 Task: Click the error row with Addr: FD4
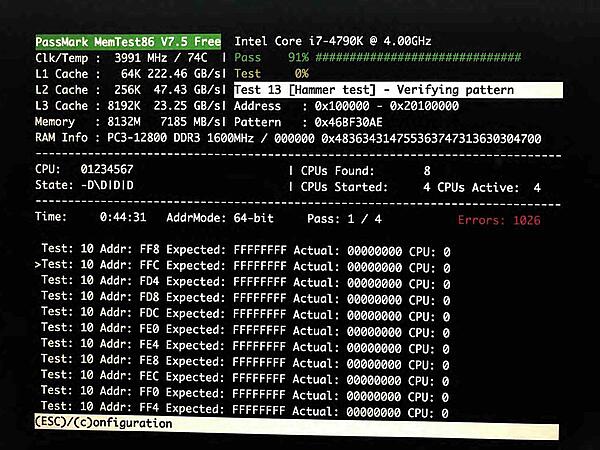pos(246,282)
